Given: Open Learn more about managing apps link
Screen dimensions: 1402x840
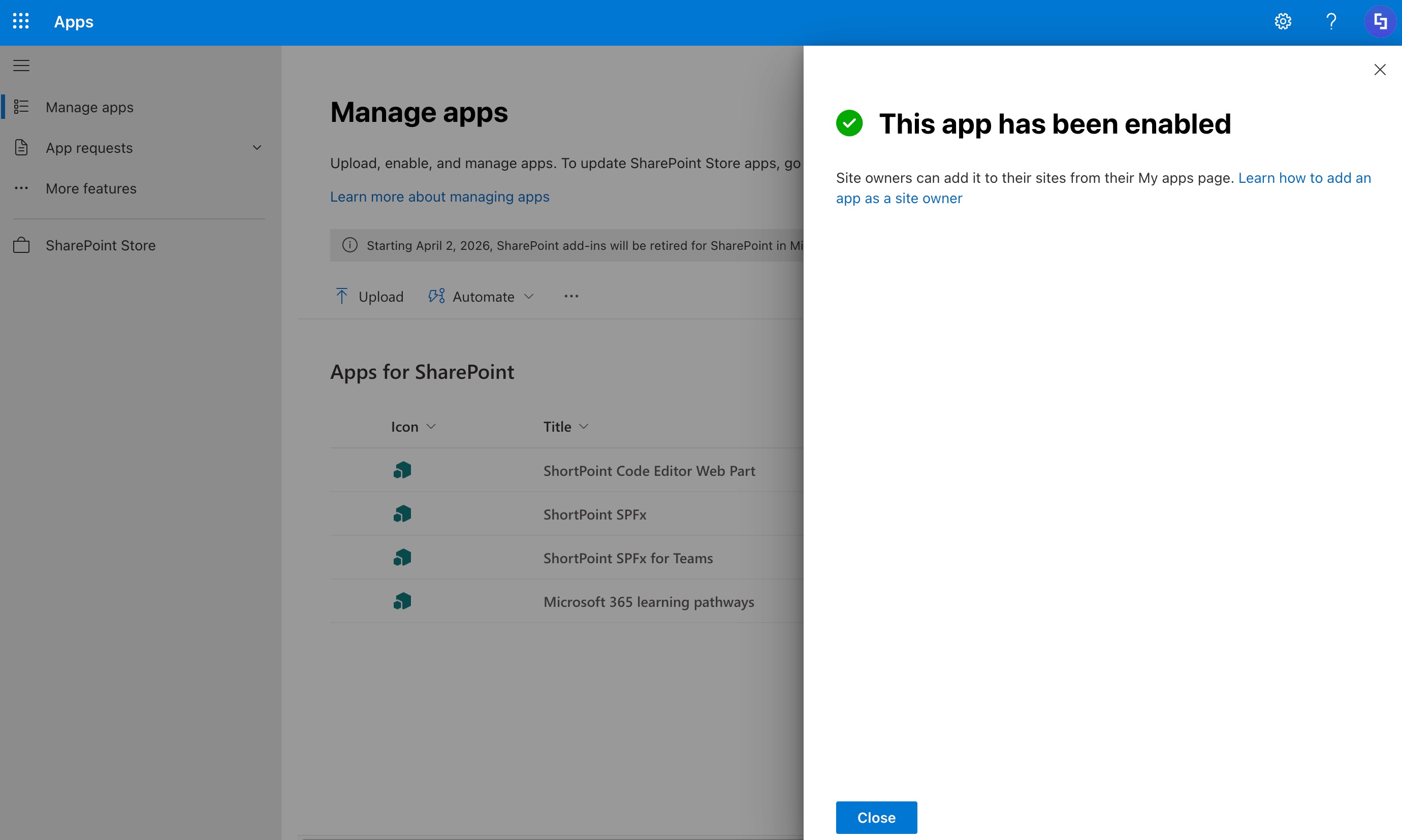Looking at the screenshot, I should (x=439, y=197).
